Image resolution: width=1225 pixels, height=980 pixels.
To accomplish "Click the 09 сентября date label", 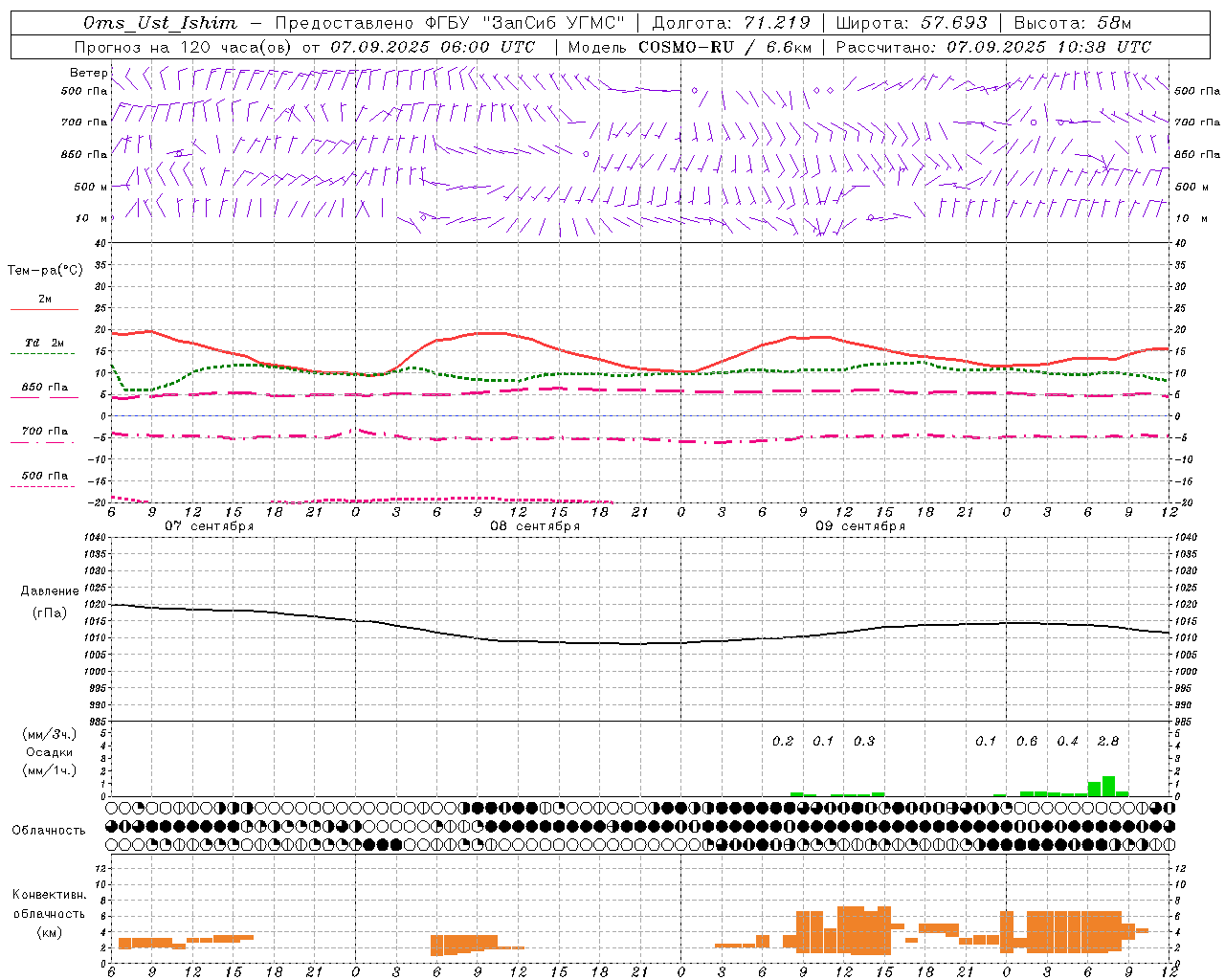I will coord(860,526).
